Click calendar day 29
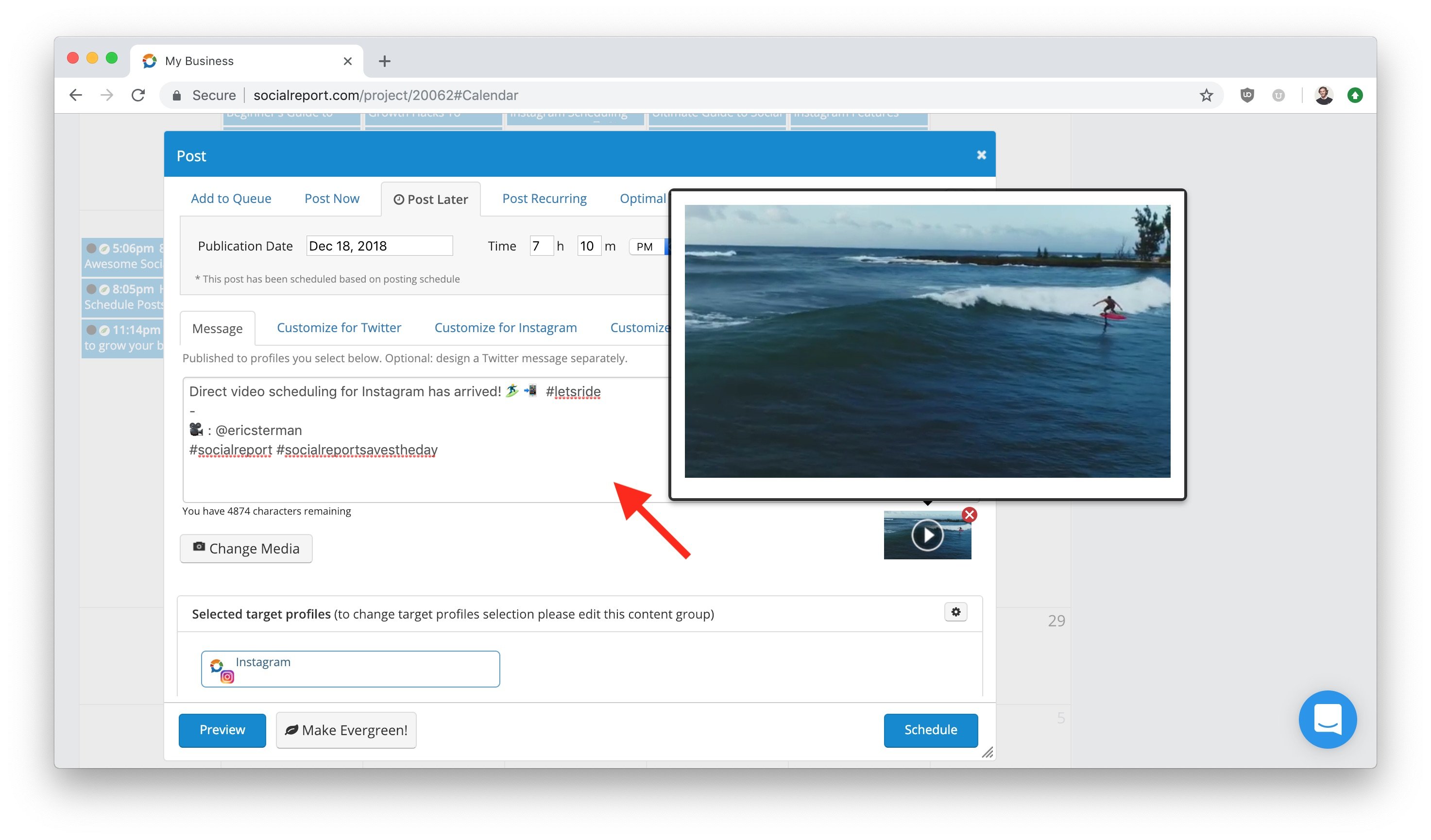 click(x=1056, y=621)
